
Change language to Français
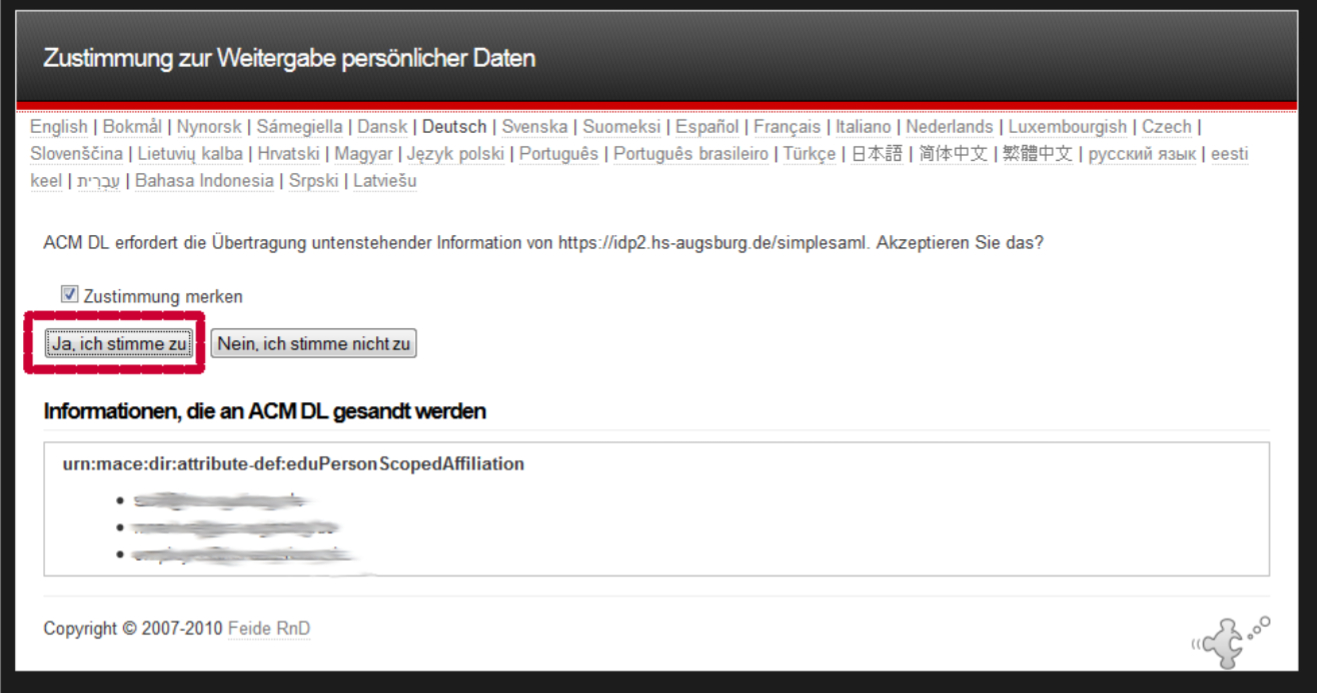click(787, 127)
